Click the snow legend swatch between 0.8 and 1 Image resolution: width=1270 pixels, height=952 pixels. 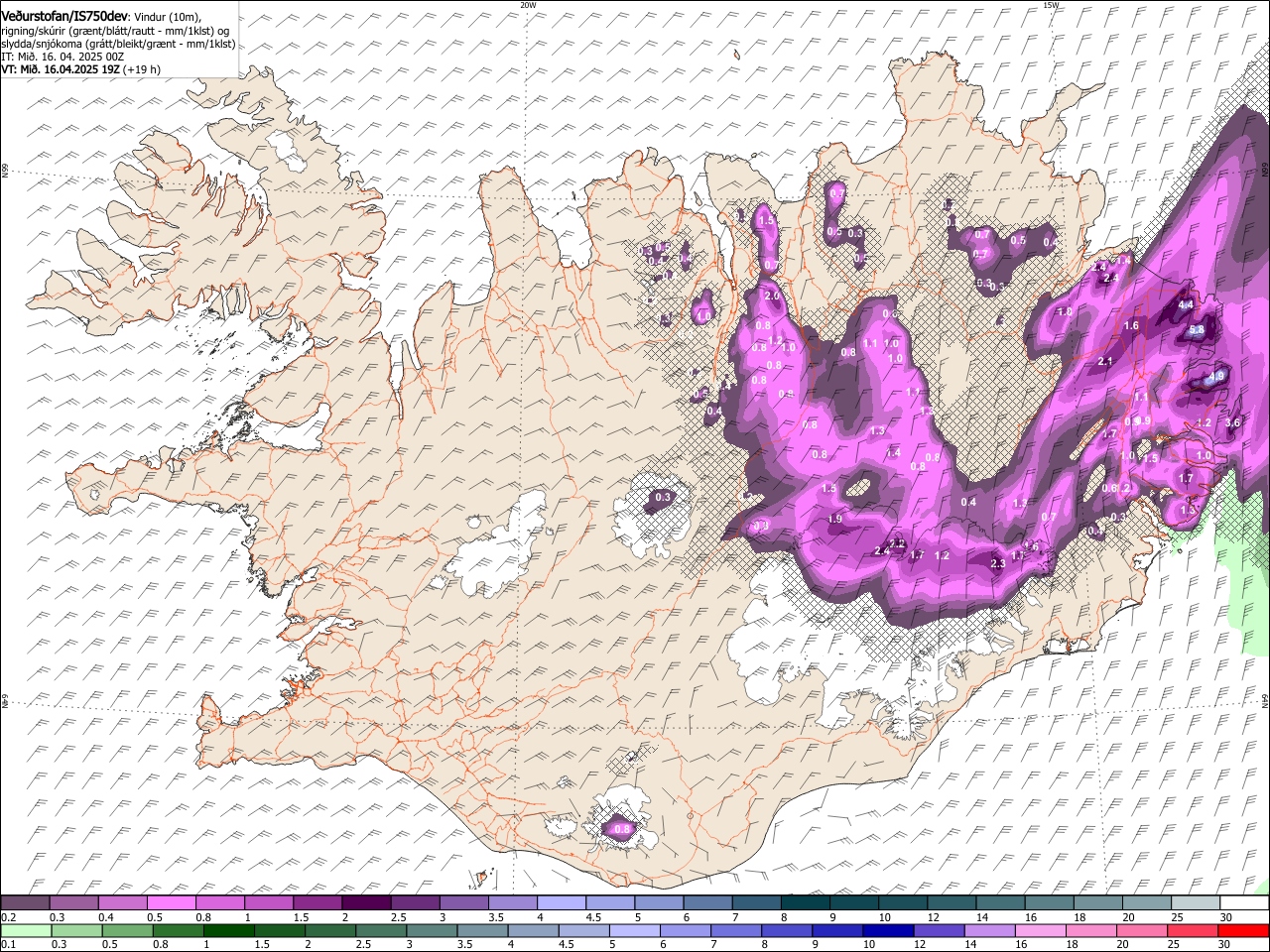tap(220, 903)
